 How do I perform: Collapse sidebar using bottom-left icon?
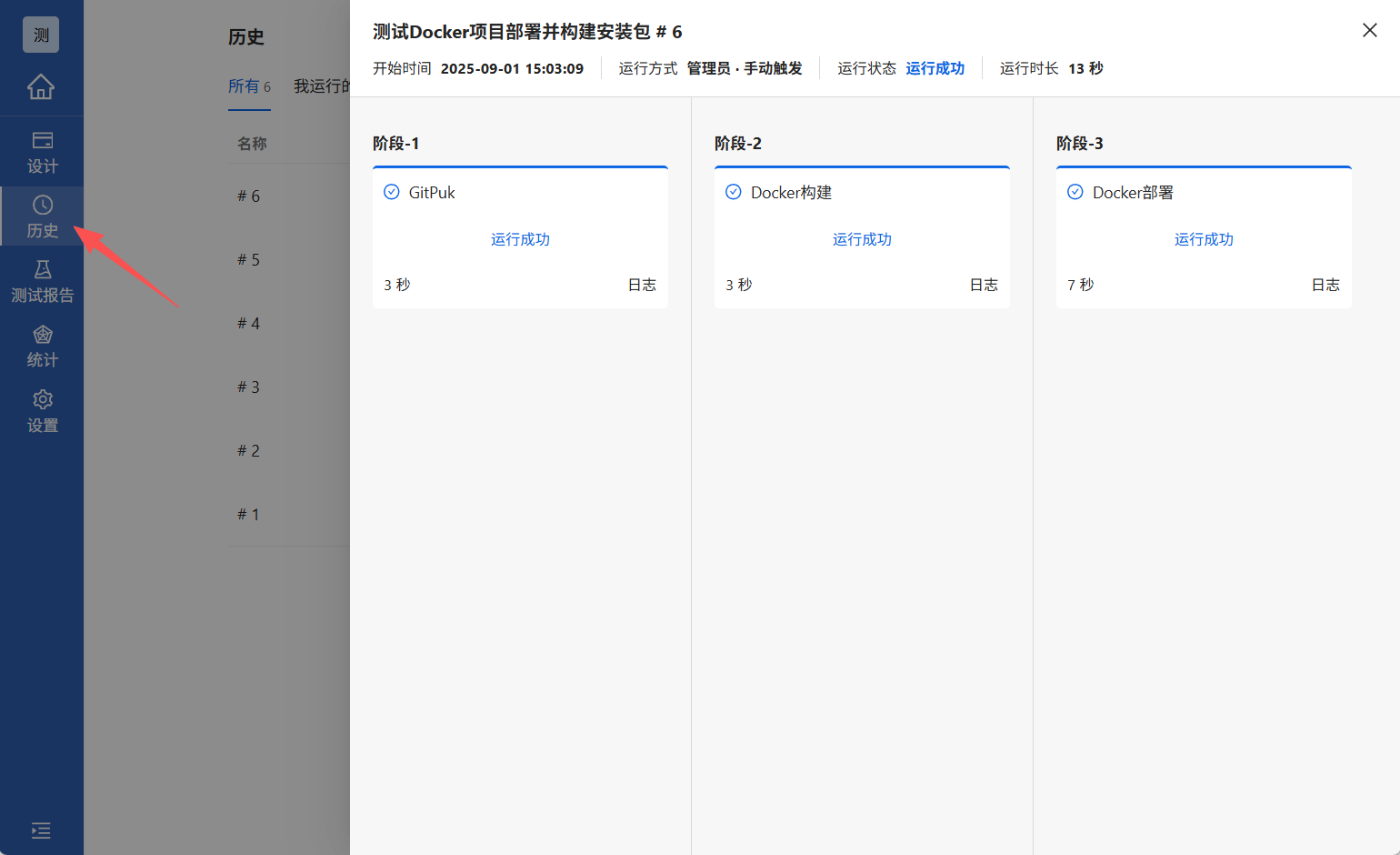click(40, 830)
